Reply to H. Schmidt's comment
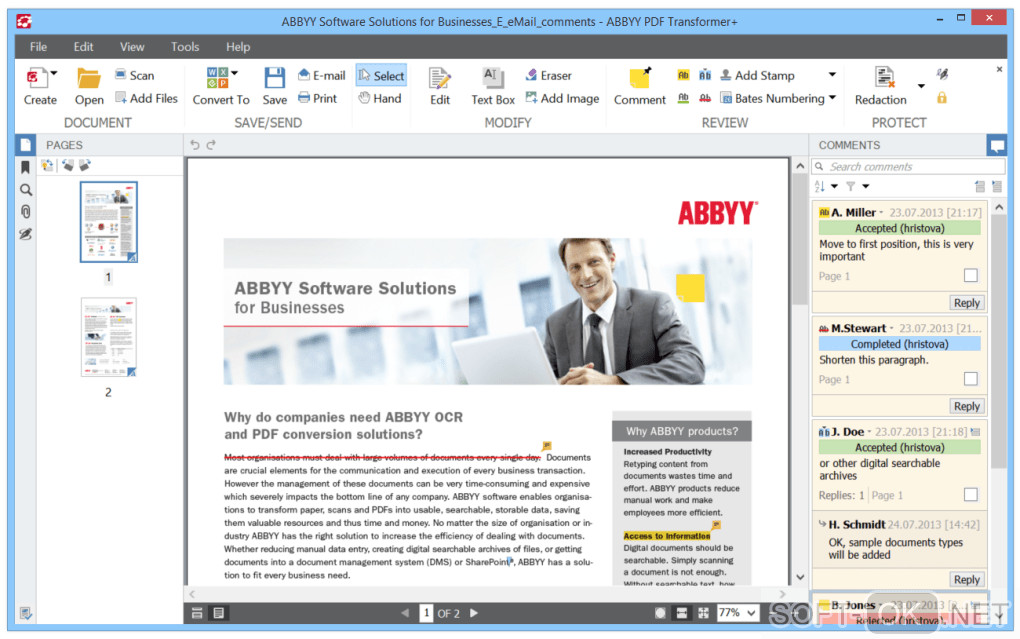The image size is (1020, 639). point(967,579)
